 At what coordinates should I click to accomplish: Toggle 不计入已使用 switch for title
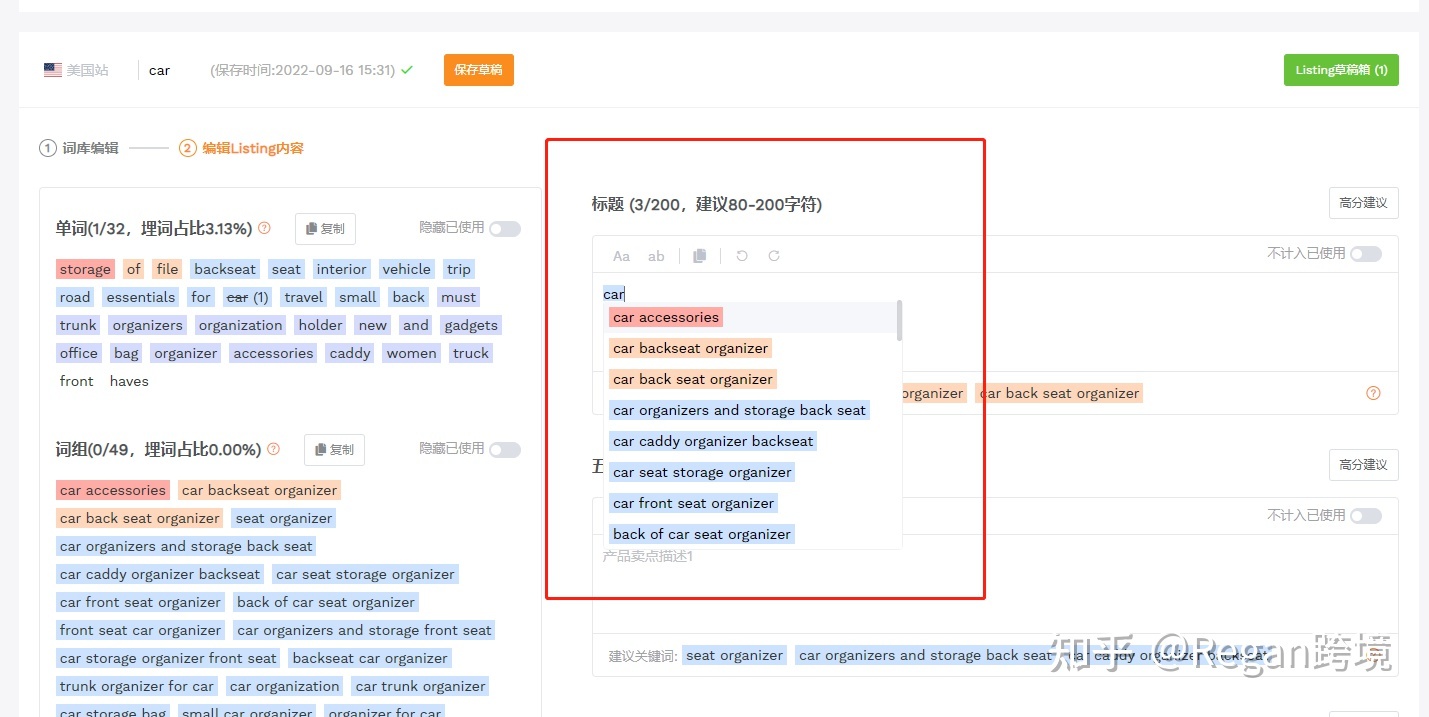pyautogui.click(x=1366, y=254)
